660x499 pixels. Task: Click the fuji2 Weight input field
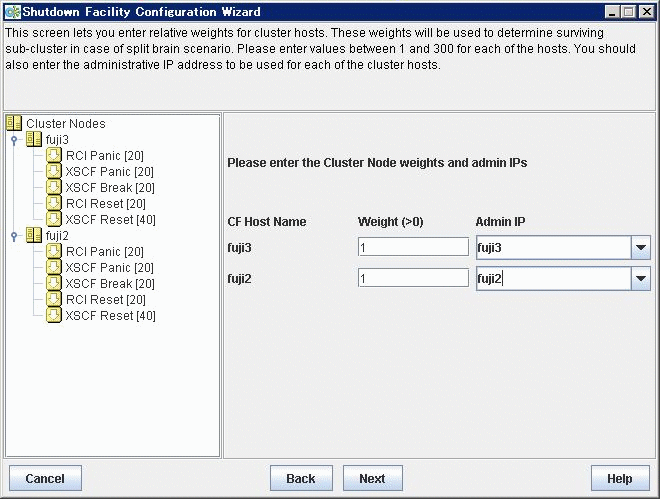click(x=413, y=278)
